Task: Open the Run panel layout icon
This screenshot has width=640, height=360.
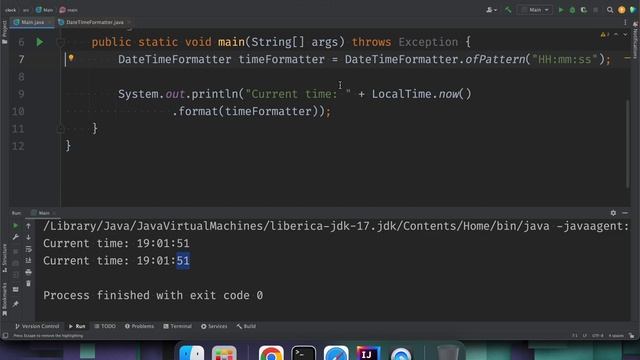Action: tap(16, 289)
